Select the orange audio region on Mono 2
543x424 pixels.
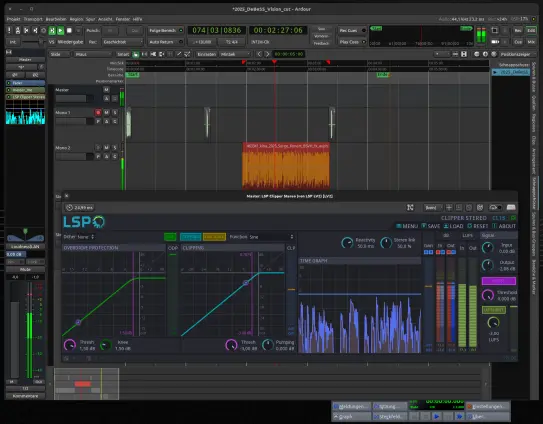click(286, 166)
